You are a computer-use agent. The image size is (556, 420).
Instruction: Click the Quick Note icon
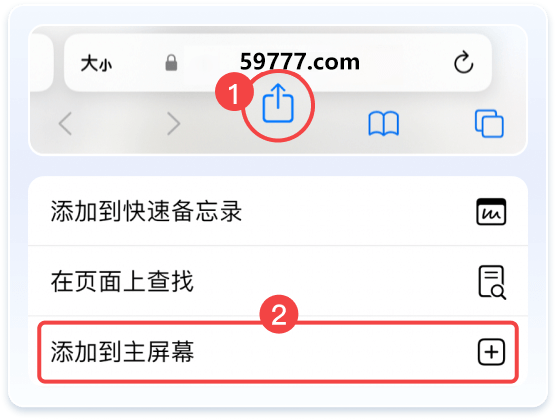click(491, 212)
